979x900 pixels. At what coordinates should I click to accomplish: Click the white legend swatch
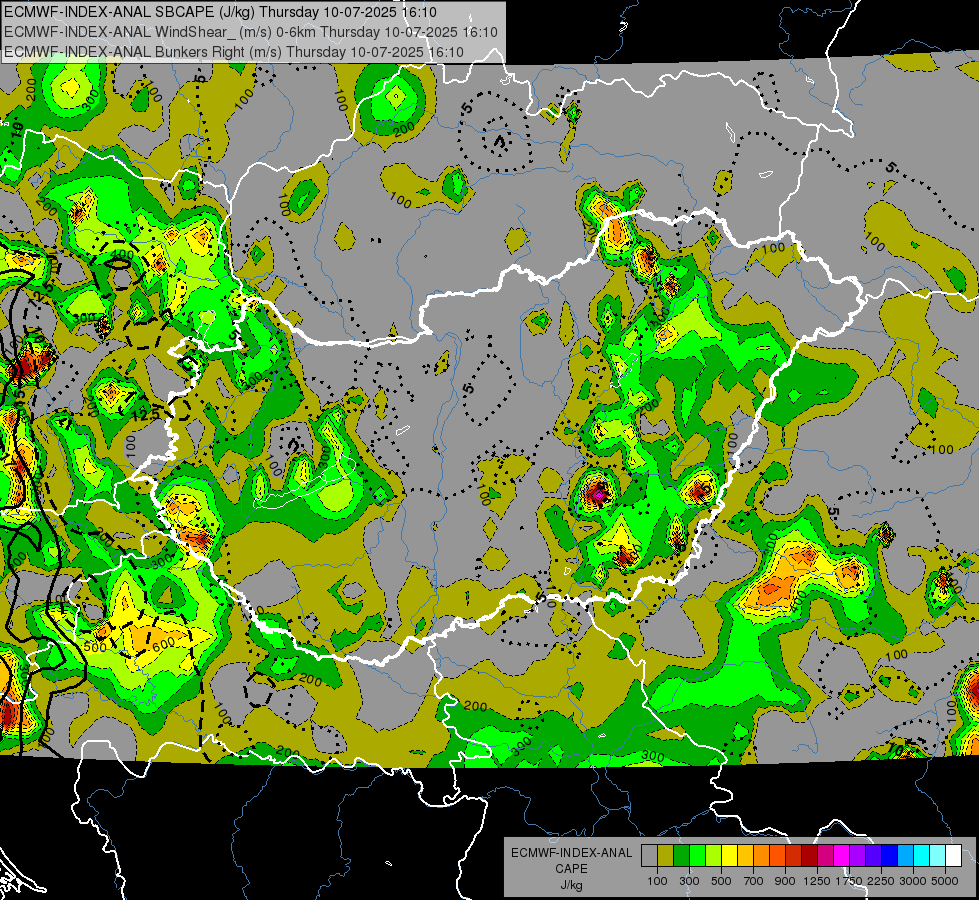pos(954,855)
